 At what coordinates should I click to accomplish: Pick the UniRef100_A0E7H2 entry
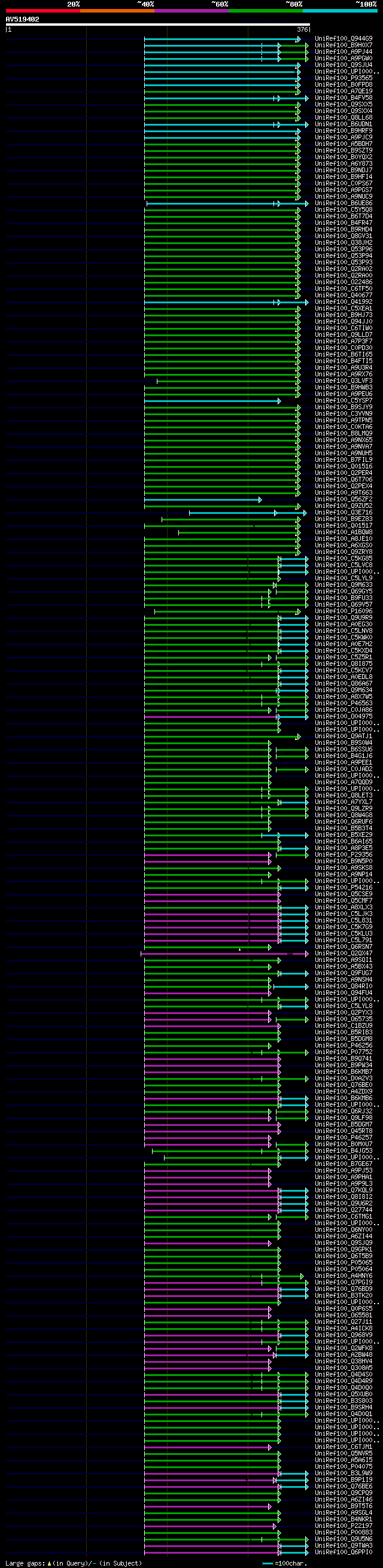point(344,644)
